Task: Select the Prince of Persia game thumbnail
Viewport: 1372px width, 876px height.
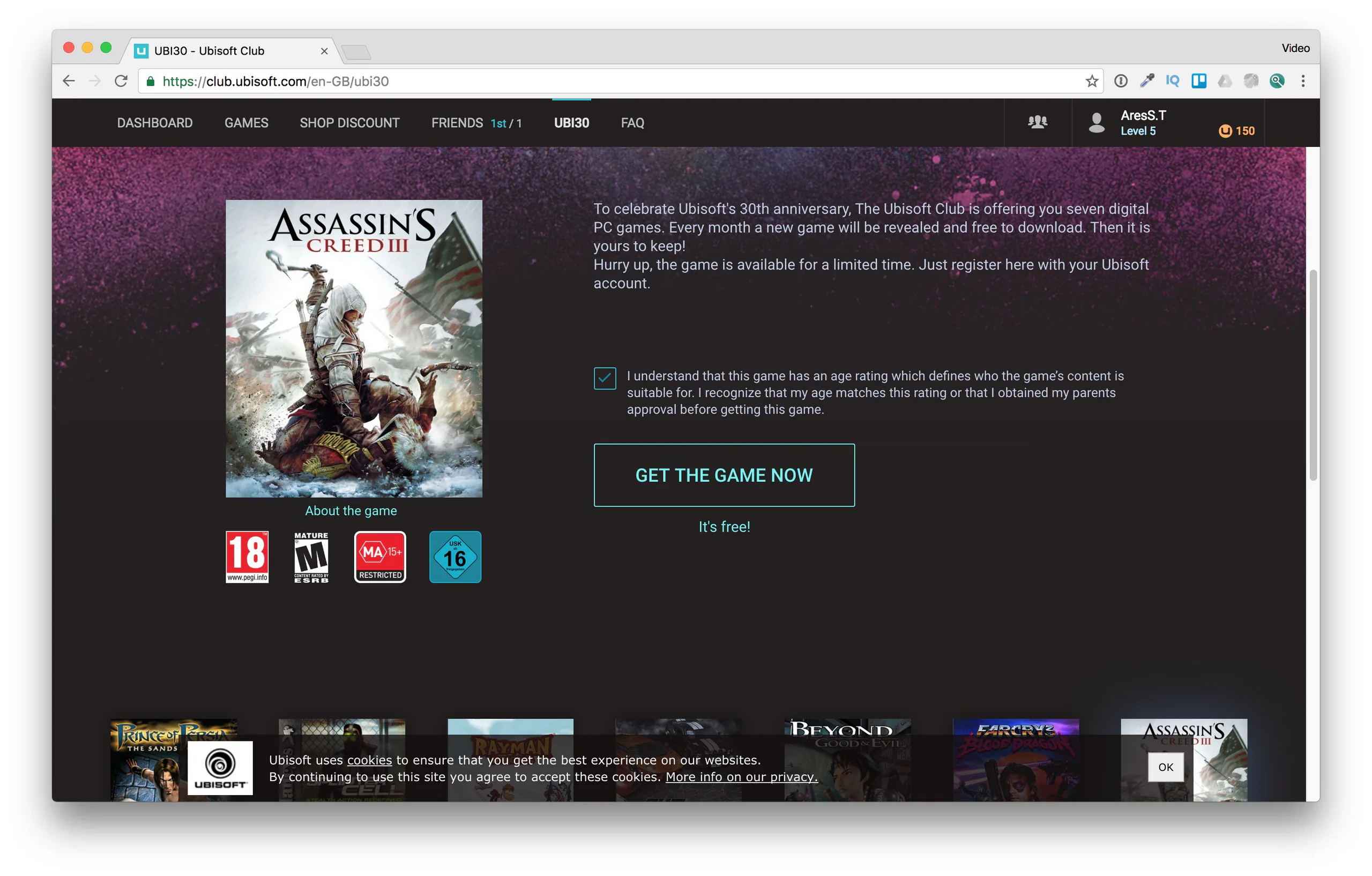Action: (x=174, y=760)
